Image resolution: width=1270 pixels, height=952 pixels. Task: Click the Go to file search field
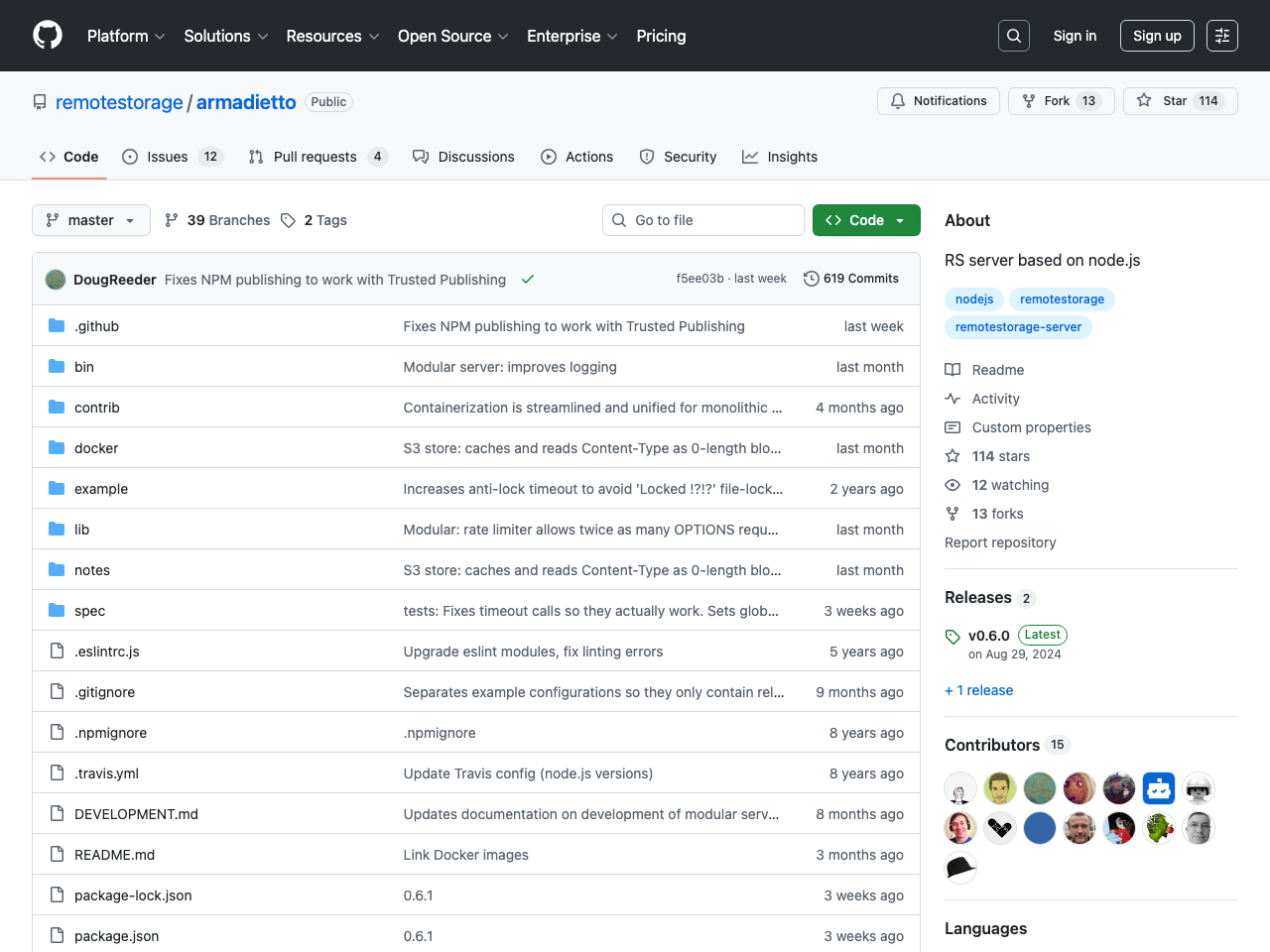point(702,219)
